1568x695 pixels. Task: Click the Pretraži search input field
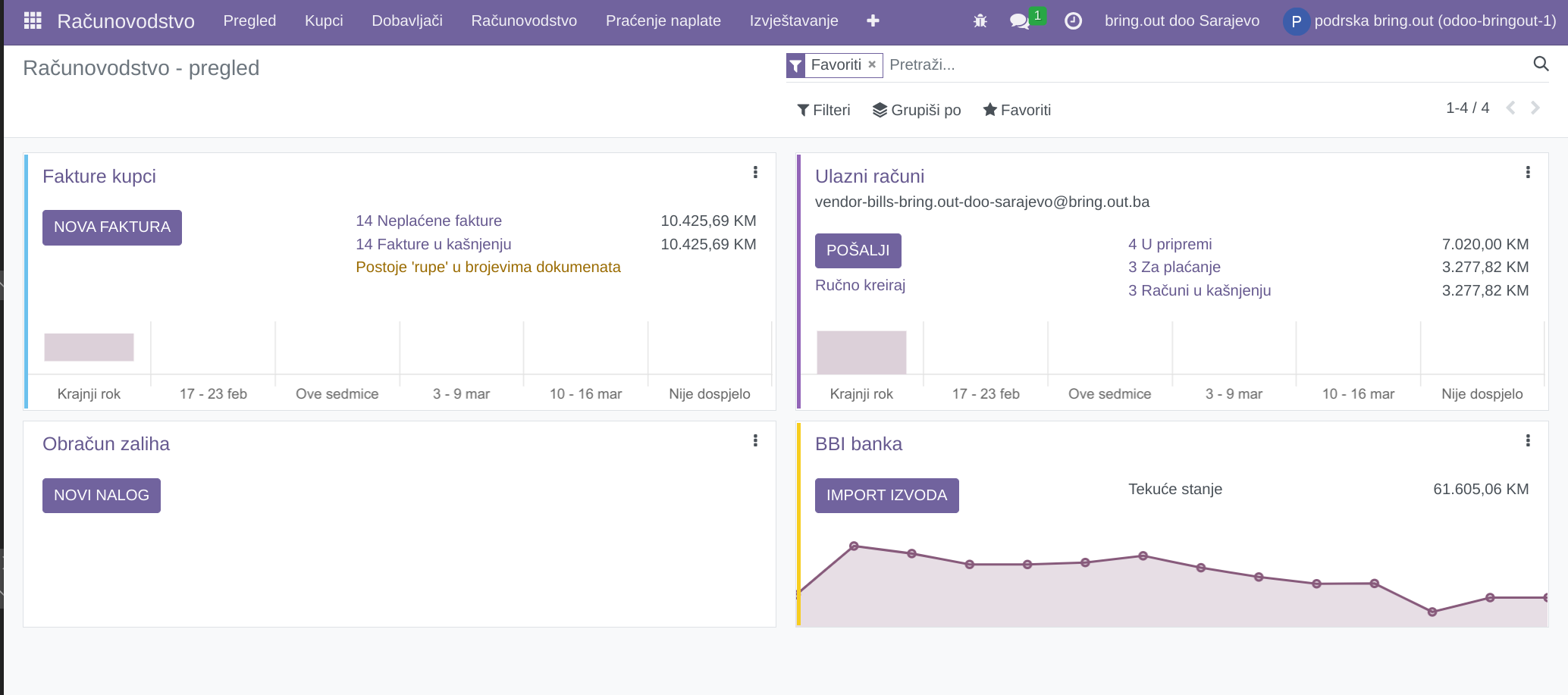(1206, 64)
